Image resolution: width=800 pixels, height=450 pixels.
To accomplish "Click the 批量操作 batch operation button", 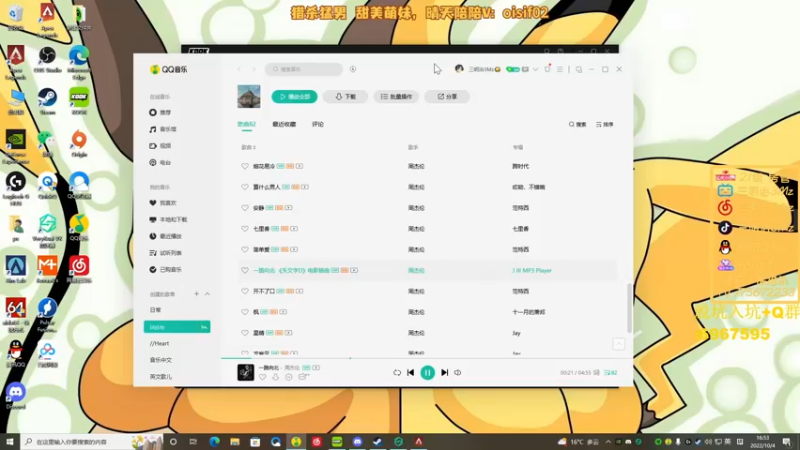I will coord(396,96).
